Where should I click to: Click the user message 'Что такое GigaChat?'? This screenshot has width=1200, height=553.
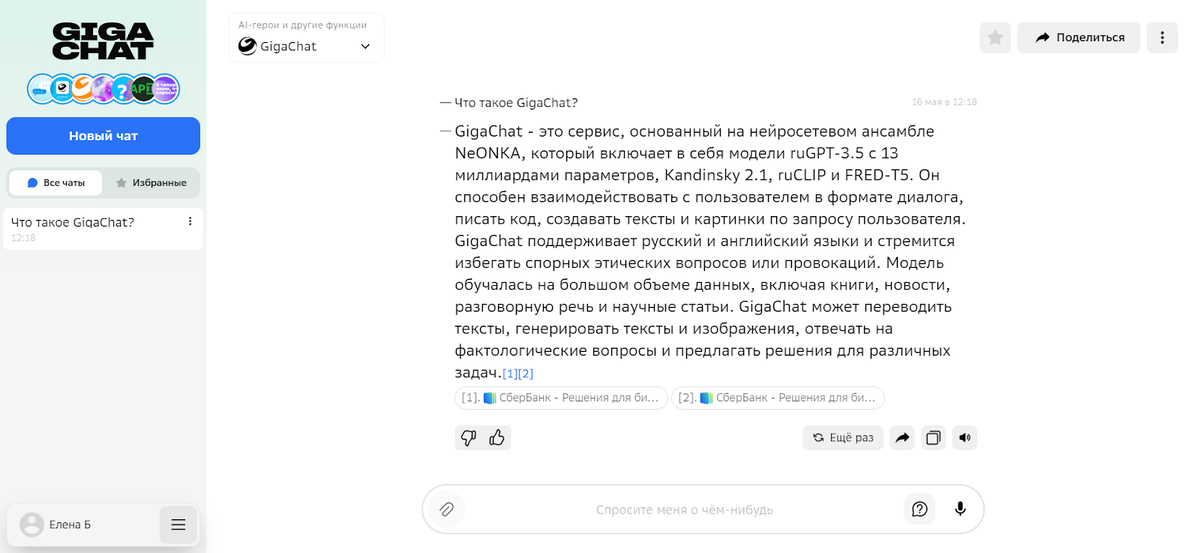click(516, 102)
